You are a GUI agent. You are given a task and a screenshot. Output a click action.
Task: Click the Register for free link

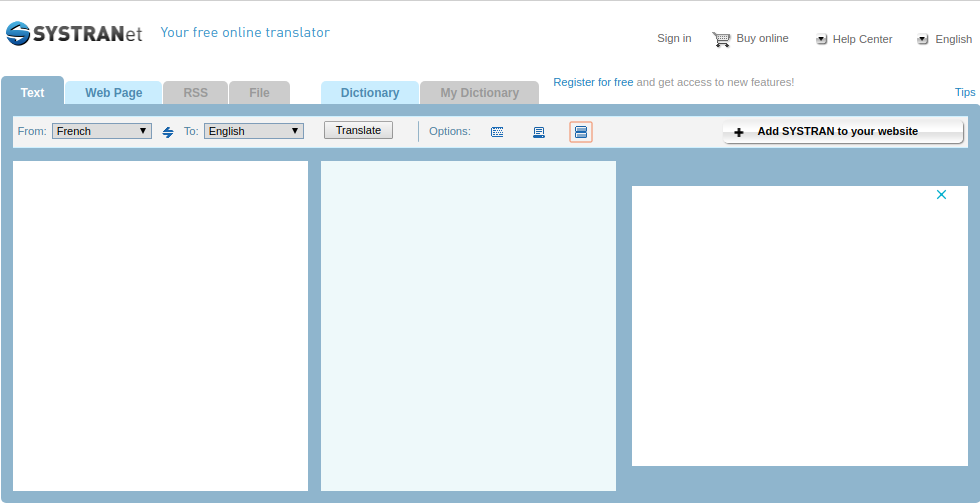click(593, 82)
